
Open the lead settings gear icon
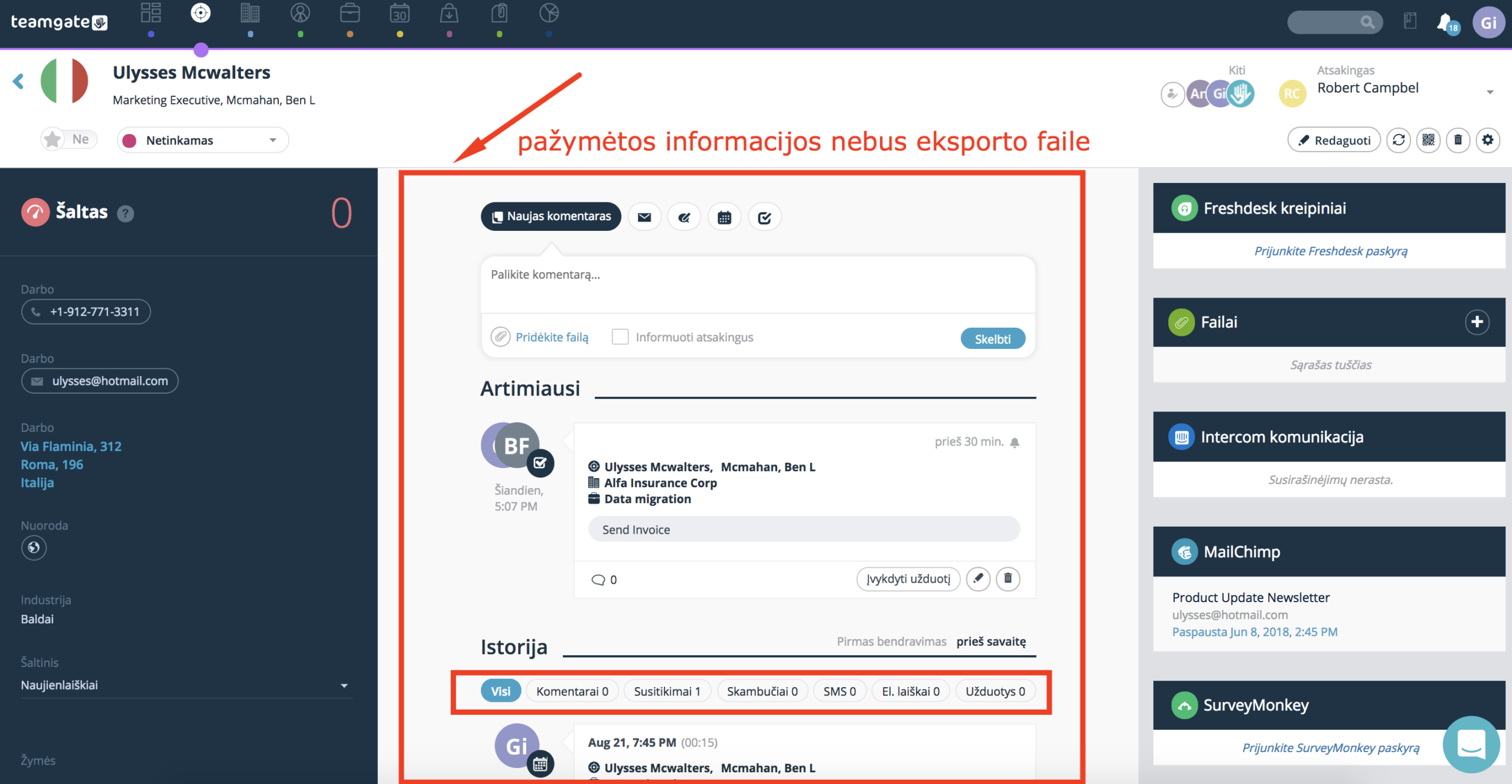[1488, 141]
